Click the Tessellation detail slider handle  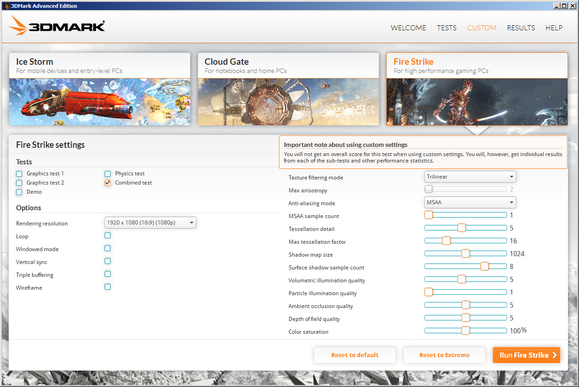[x=461, y=228]
